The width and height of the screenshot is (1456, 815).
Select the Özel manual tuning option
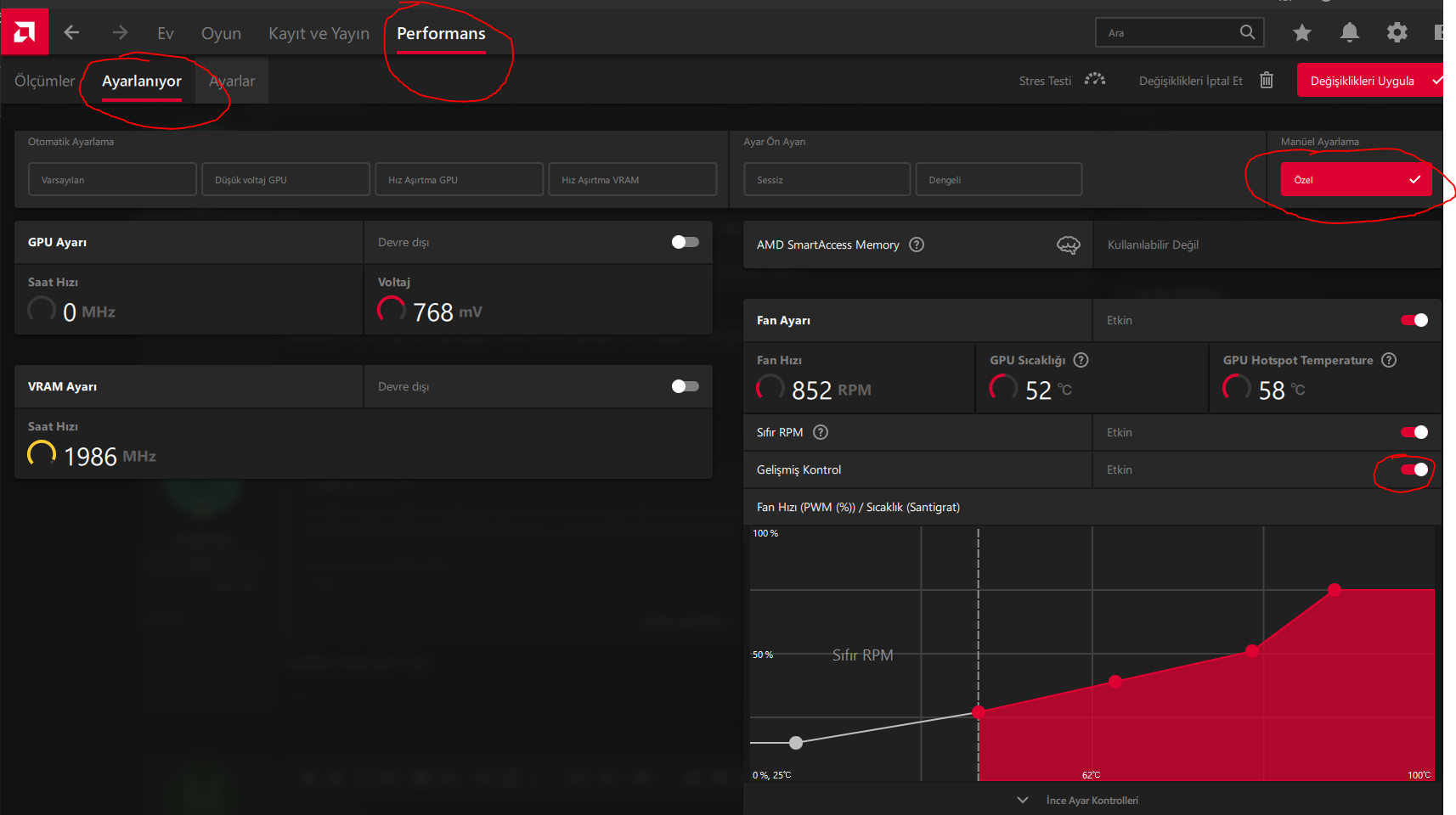point(1356,179)
